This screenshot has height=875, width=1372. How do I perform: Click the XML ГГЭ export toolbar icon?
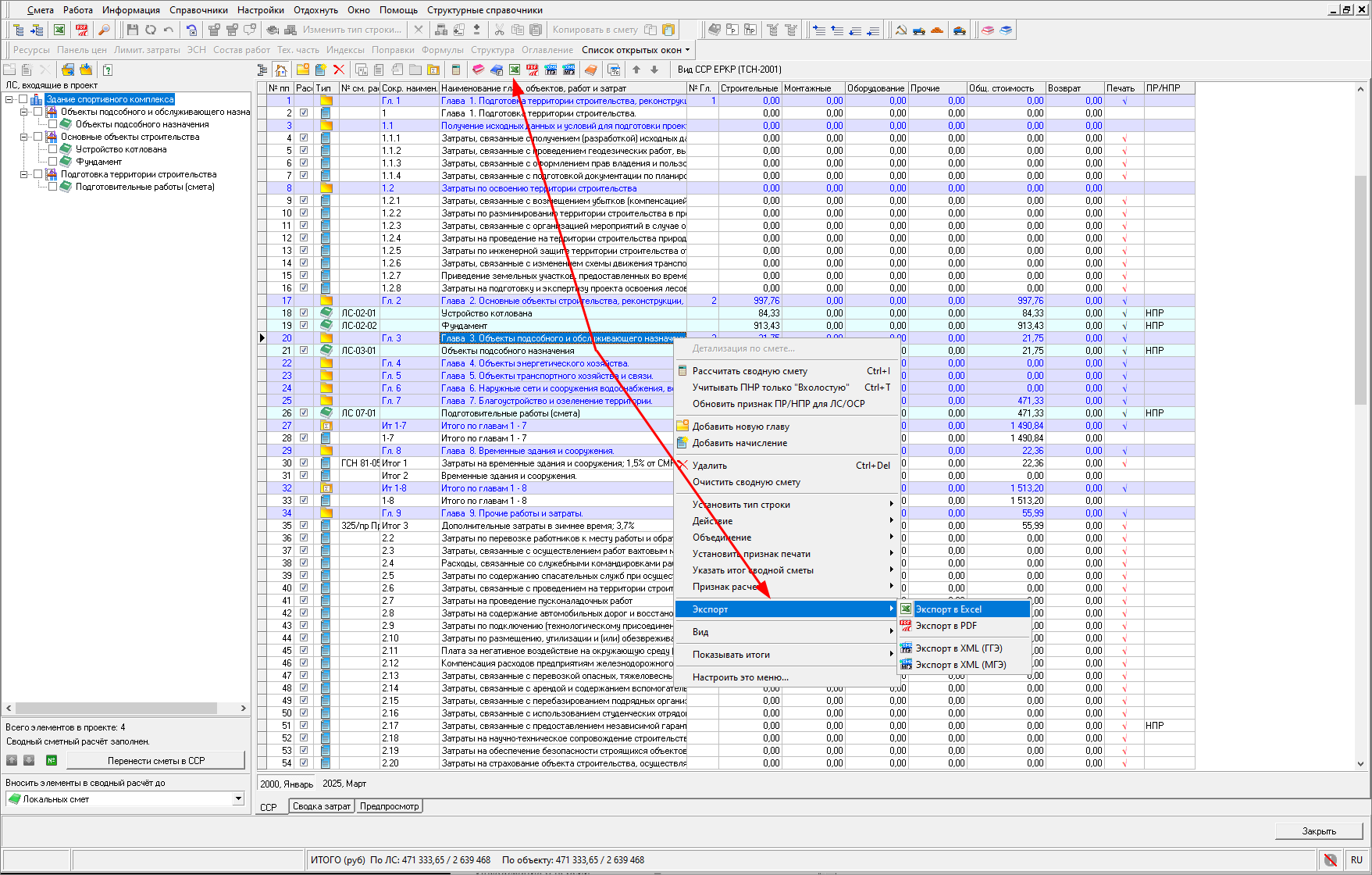[x=551, y=70]
